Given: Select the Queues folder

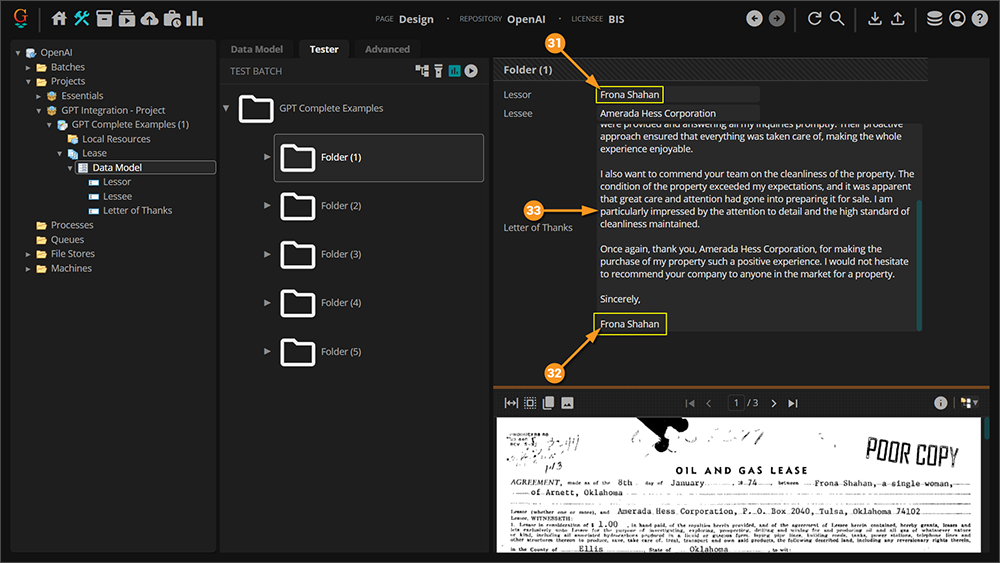Looking at the screenshot, I should tap(67, 240).
